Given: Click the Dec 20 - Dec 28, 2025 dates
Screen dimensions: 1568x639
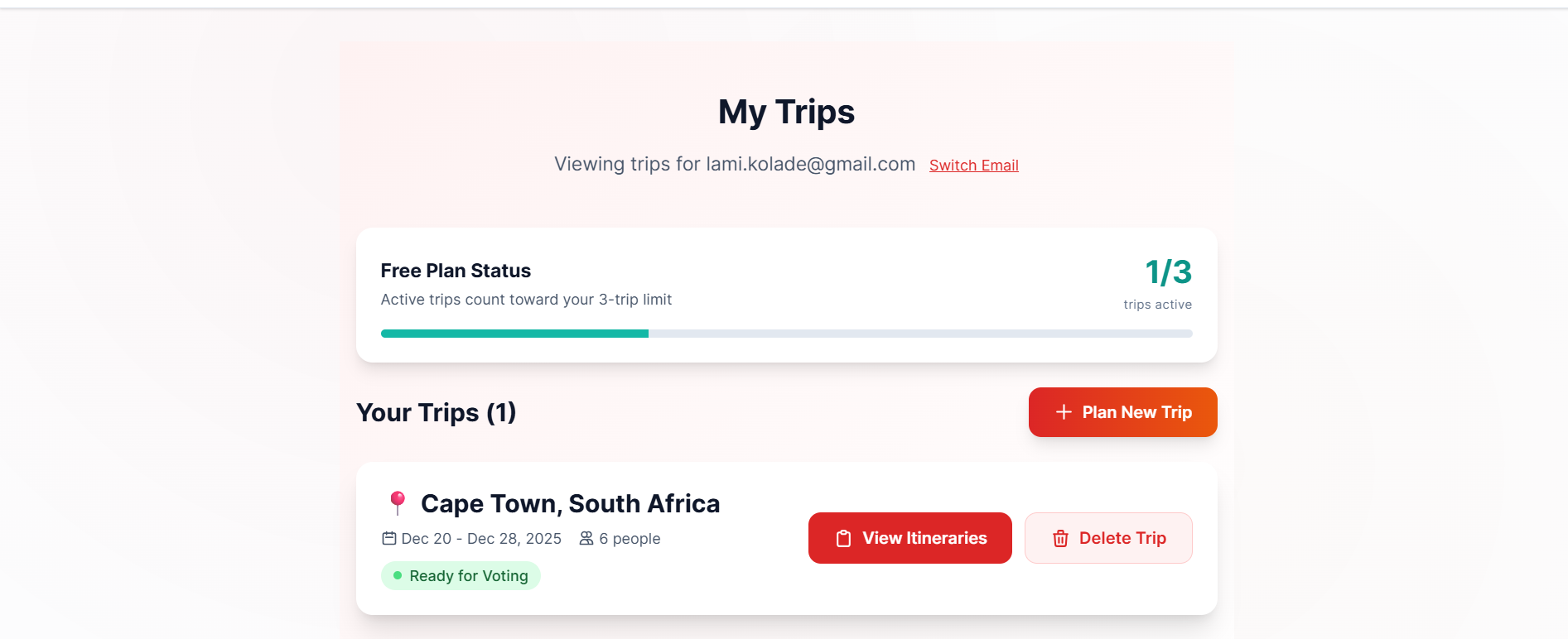Looking at the screenshot, I should pyautogui.click(x=481, y=539).
